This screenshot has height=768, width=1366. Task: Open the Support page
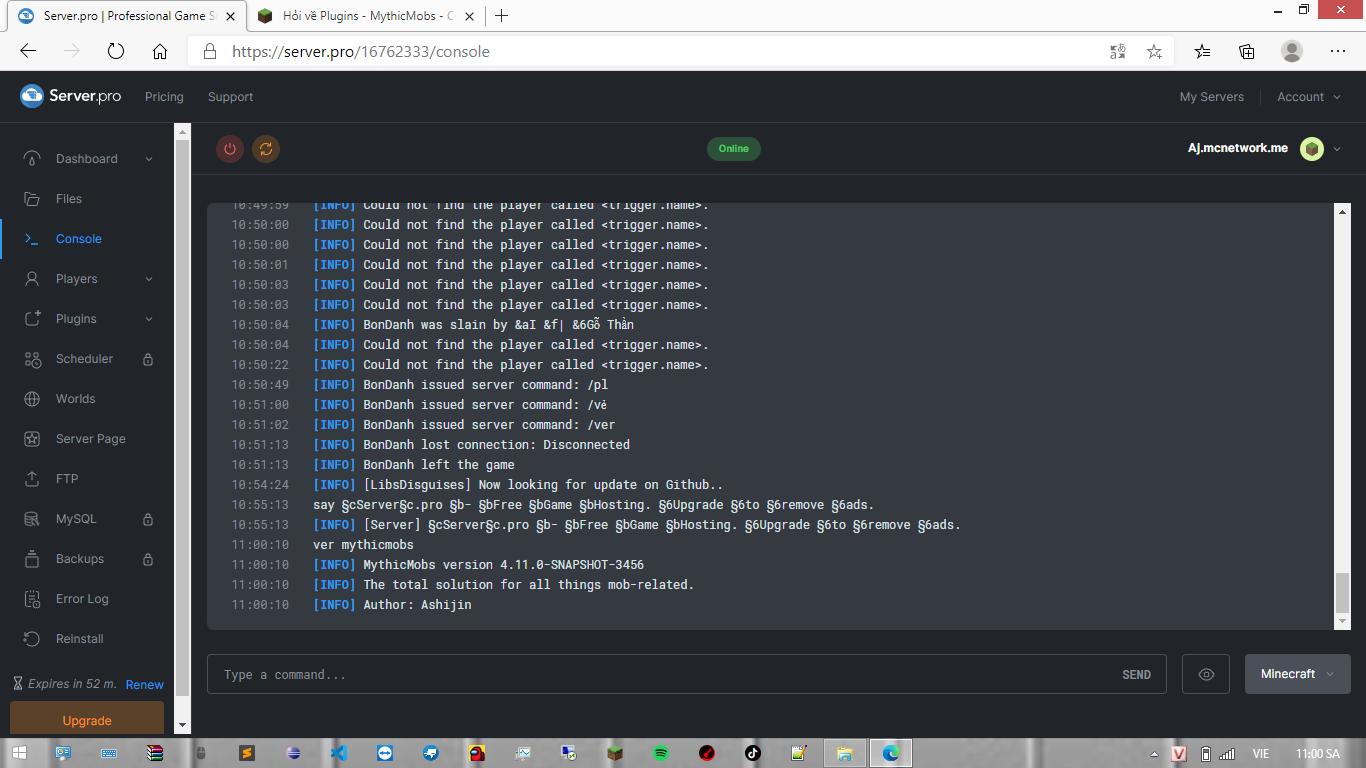pos(230,97)
